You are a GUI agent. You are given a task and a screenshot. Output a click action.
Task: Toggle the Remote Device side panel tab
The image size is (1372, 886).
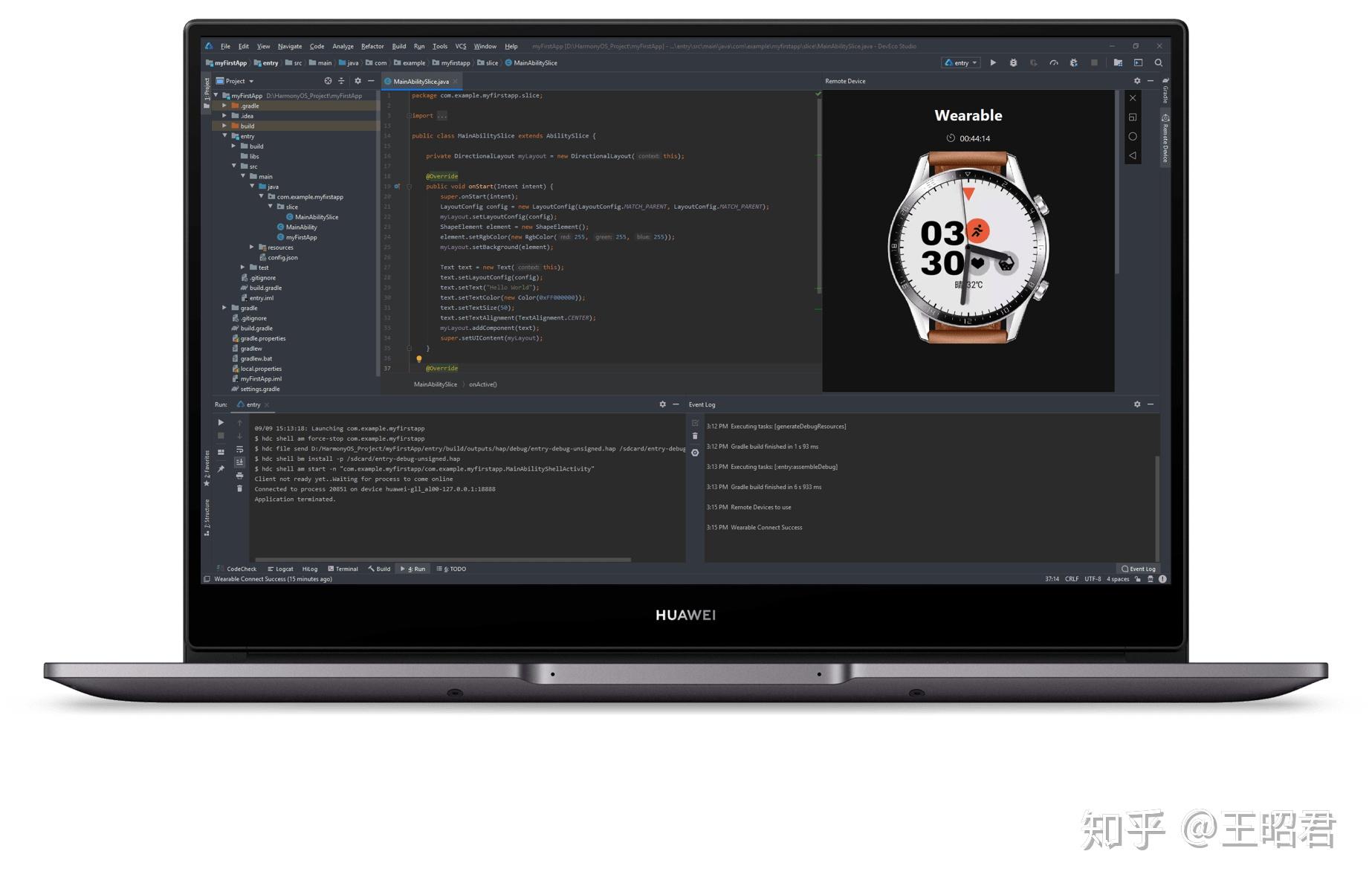(x=1165, y=138)
